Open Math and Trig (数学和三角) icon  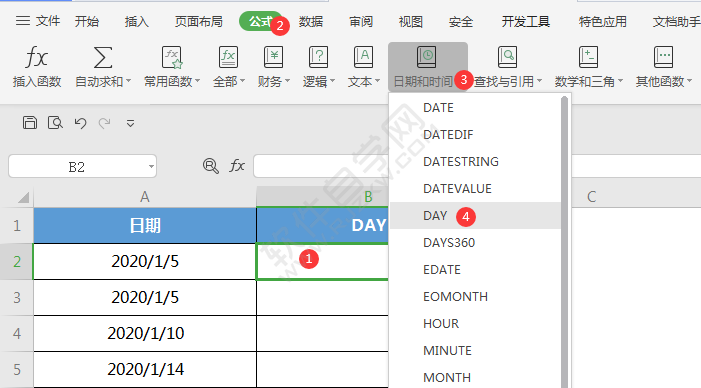click(x=588, y=58)
